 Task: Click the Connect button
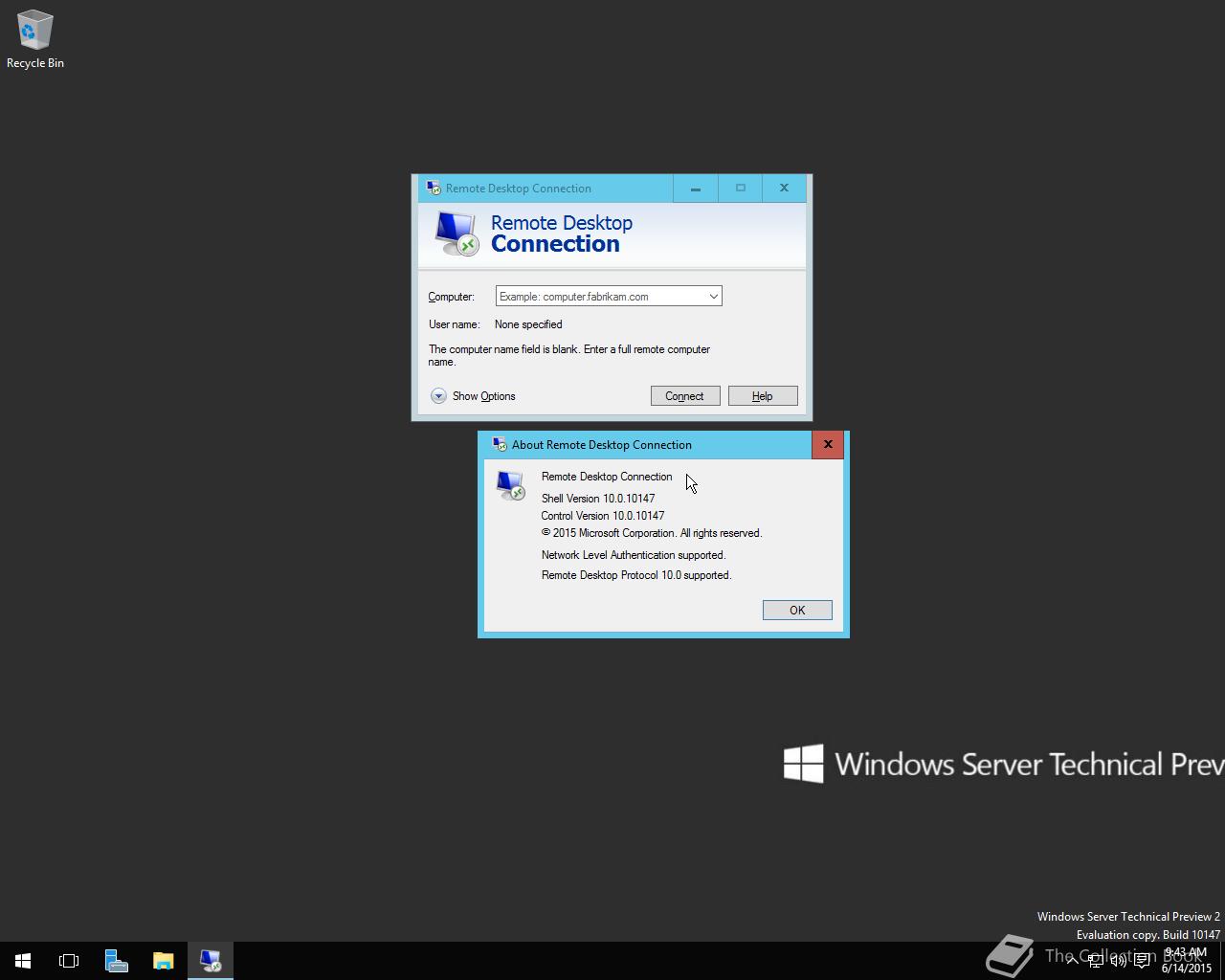point(685,396)
